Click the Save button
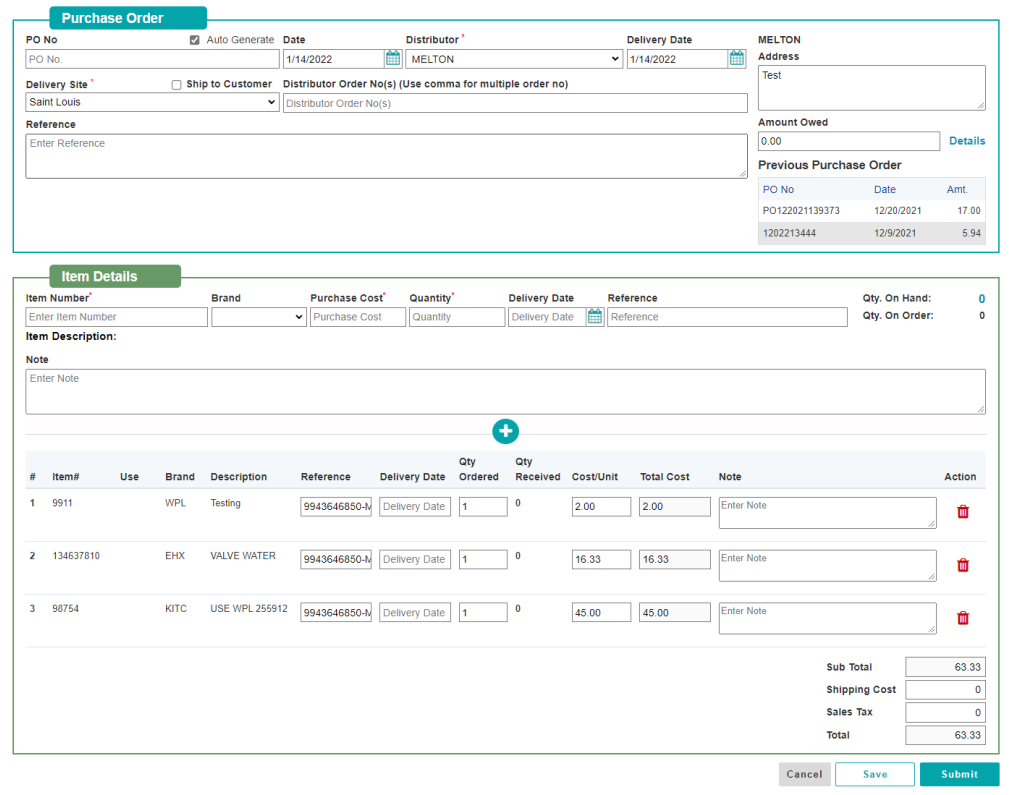This screenshot has width=1017, height=795. point(875,774)
